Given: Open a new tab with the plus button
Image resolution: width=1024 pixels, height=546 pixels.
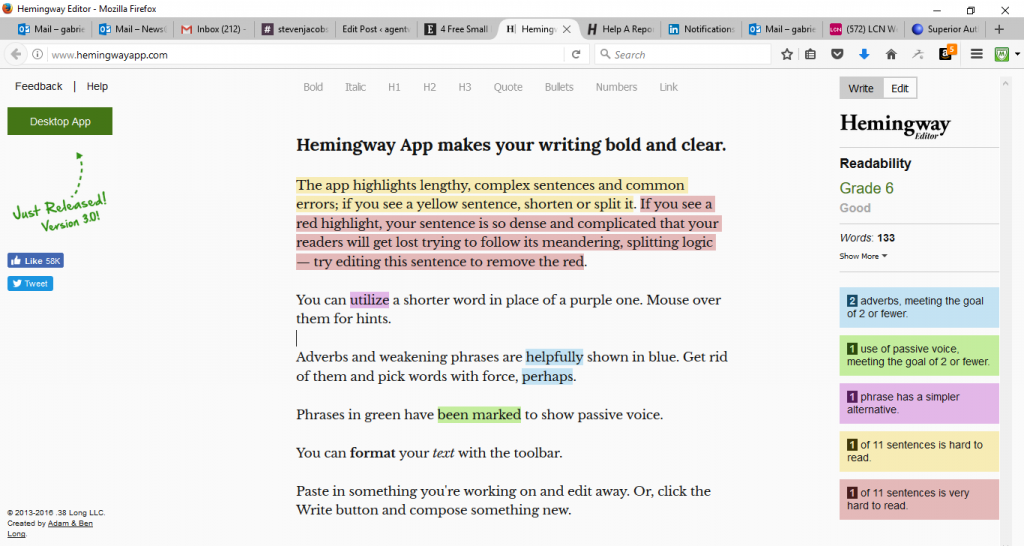Looking at the screenshot, I should tap(999, 29).
